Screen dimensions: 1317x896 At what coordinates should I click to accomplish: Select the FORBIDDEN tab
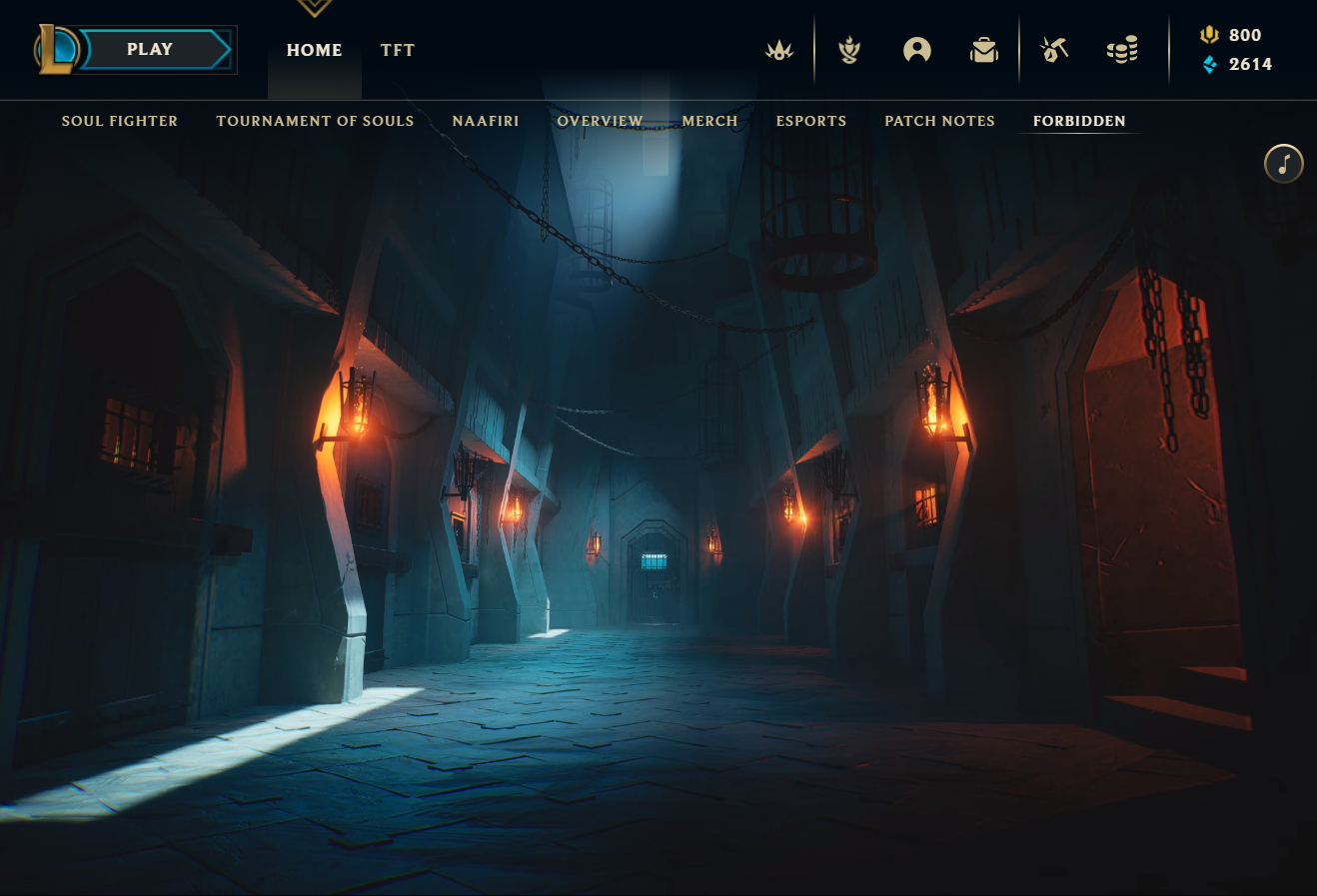(1079, 121)
